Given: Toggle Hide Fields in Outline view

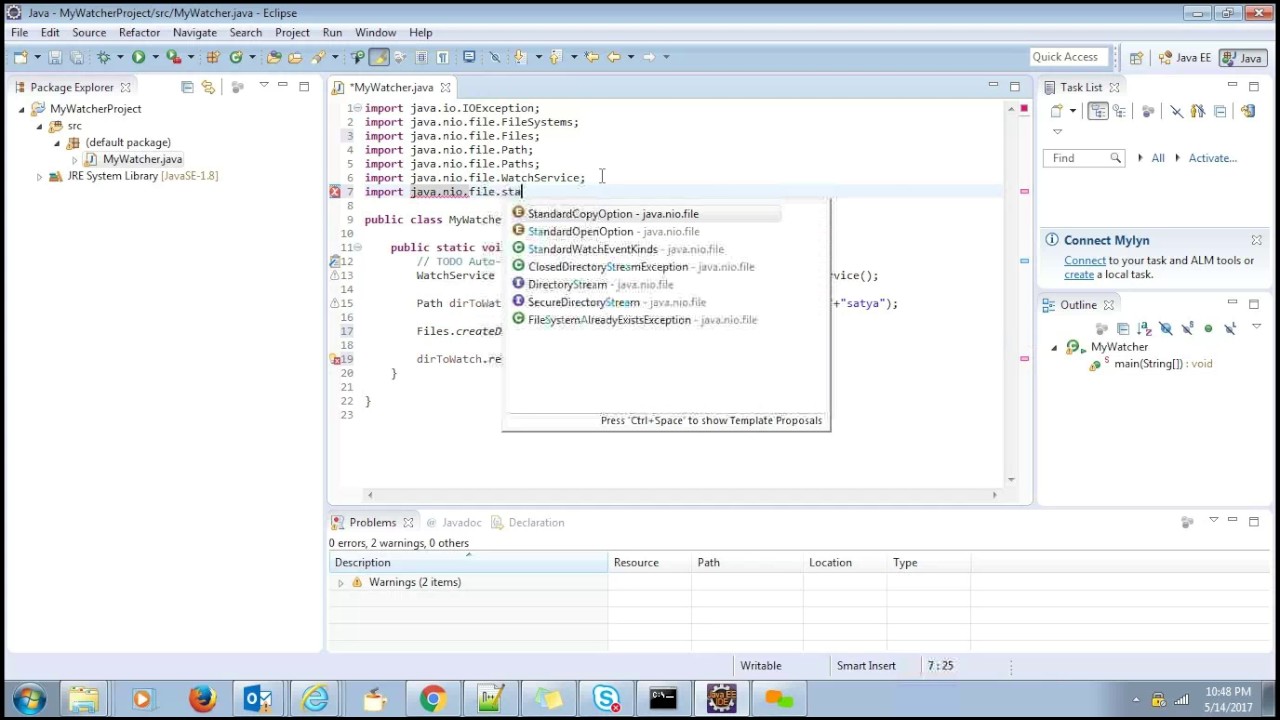Looking at the screenshot, I should 1165,328.
